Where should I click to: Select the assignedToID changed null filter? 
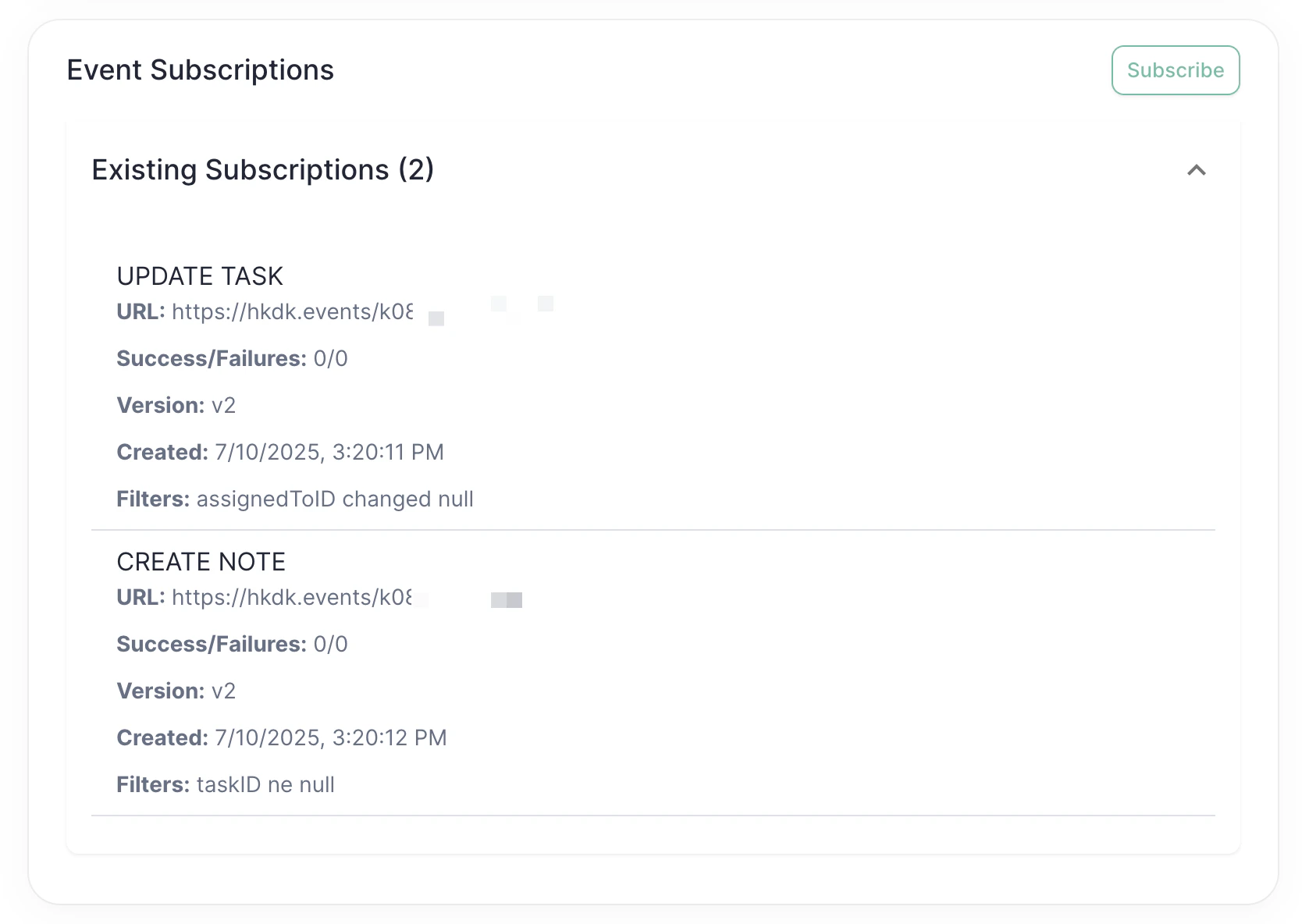pos(334,499)
